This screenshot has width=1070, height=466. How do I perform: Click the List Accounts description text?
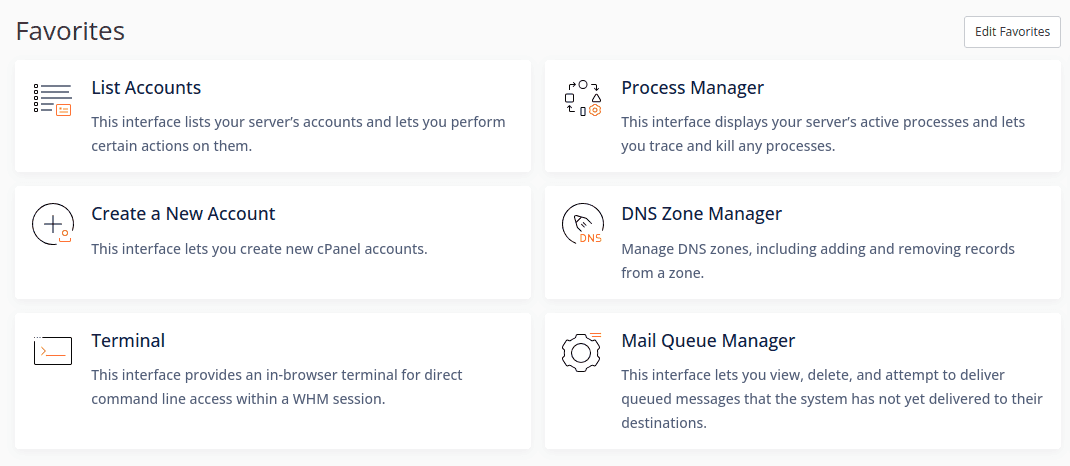click(x=298, y=134)
